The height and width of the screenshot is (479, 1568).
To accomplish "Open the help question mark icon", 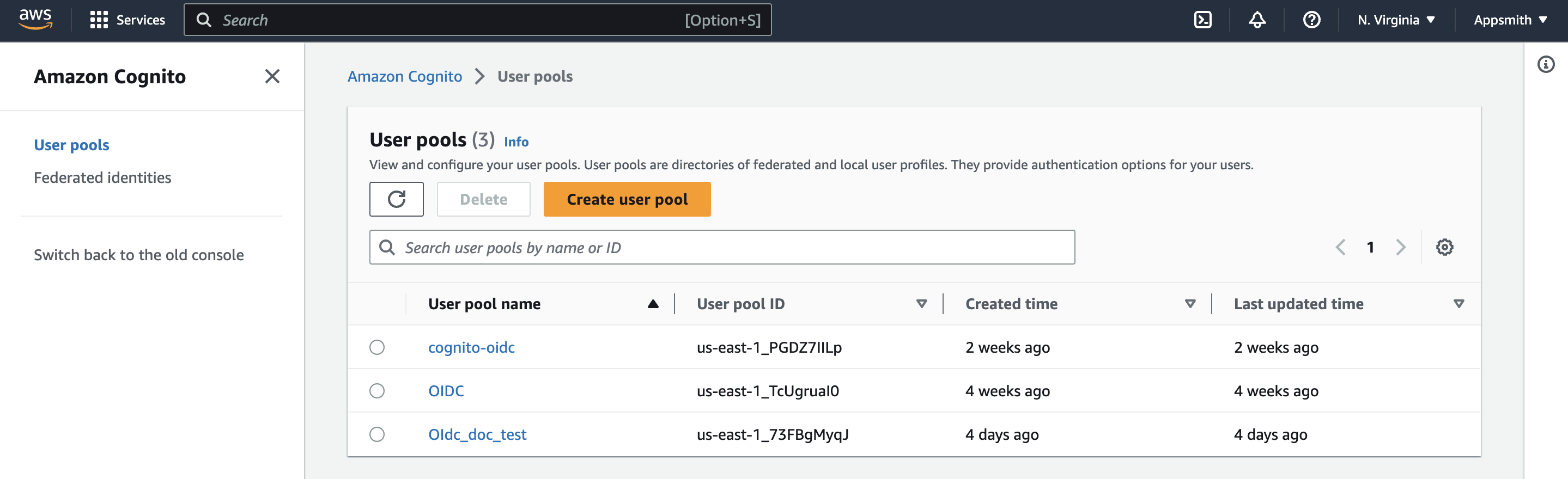I will [1311, 20].
